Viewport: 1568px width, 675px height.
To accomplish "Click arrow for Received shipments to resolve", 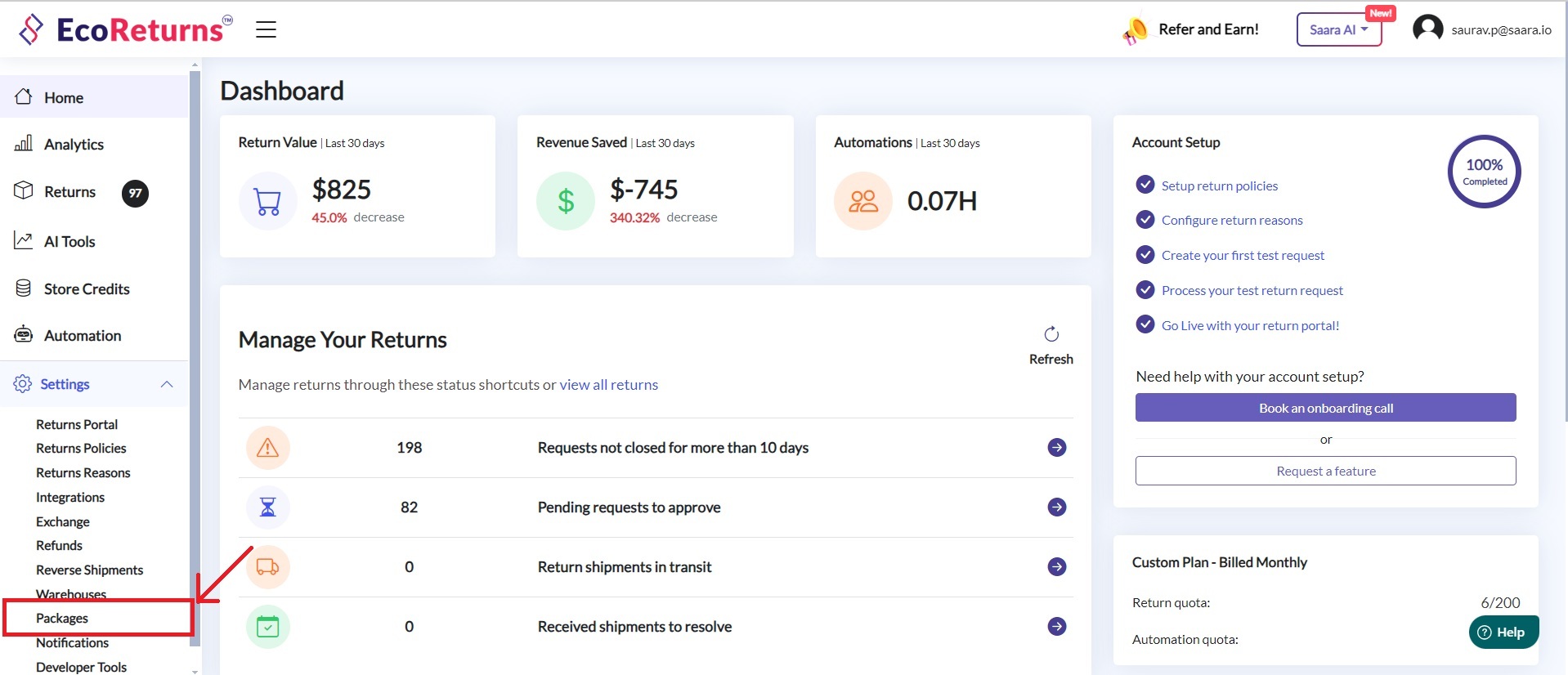I will pyautogui.click(x=1056, y=627).
